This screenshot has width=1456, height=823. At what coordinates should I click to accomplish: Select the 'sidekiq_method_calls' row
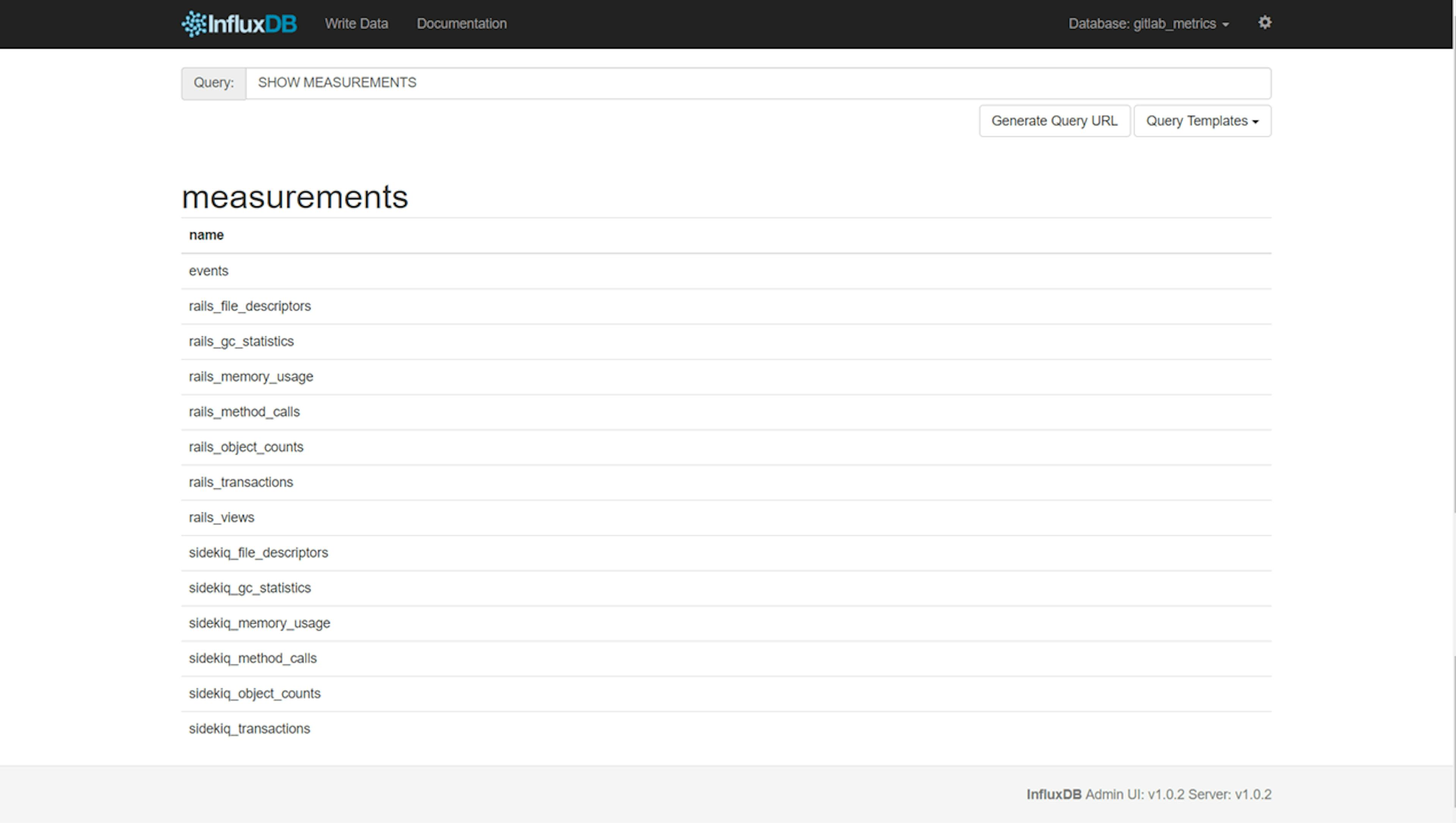726,658
